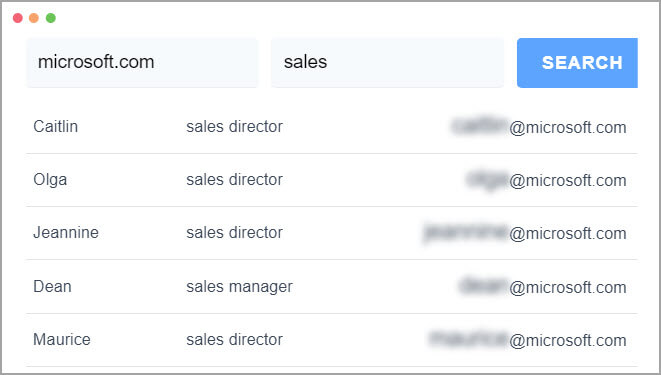Open Dean's blurred microsoft.com email address
Viewport: 661px width, 375px height.
tap(543, 287)
